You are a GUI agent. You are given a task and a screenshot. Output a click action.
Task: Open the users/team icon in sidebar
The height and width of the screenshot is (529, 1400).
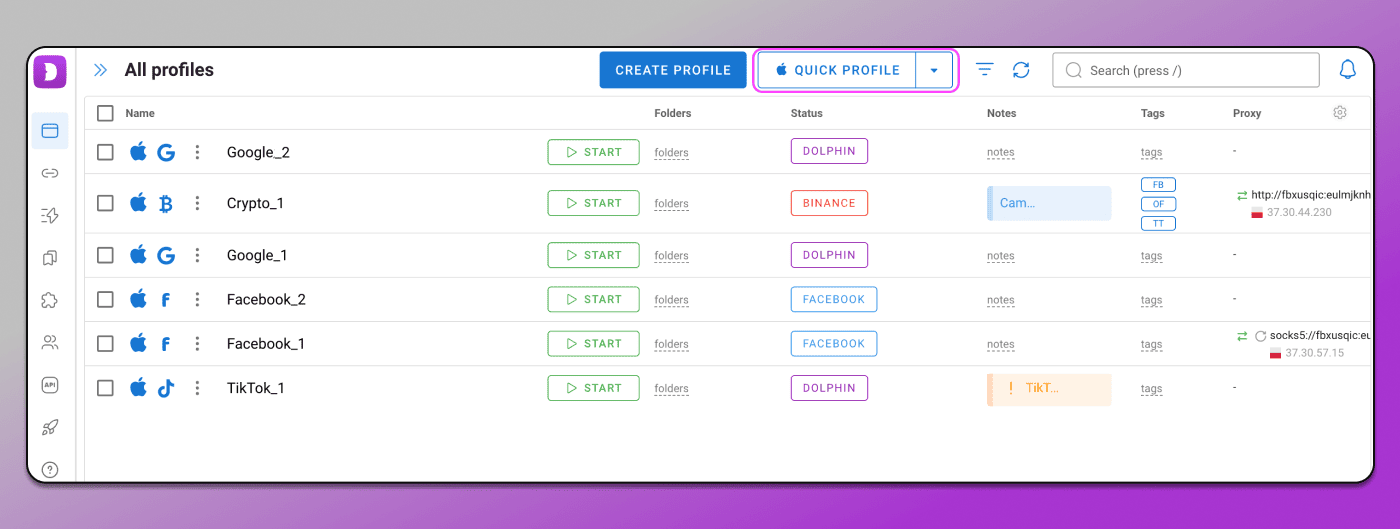tap(50, 343)
